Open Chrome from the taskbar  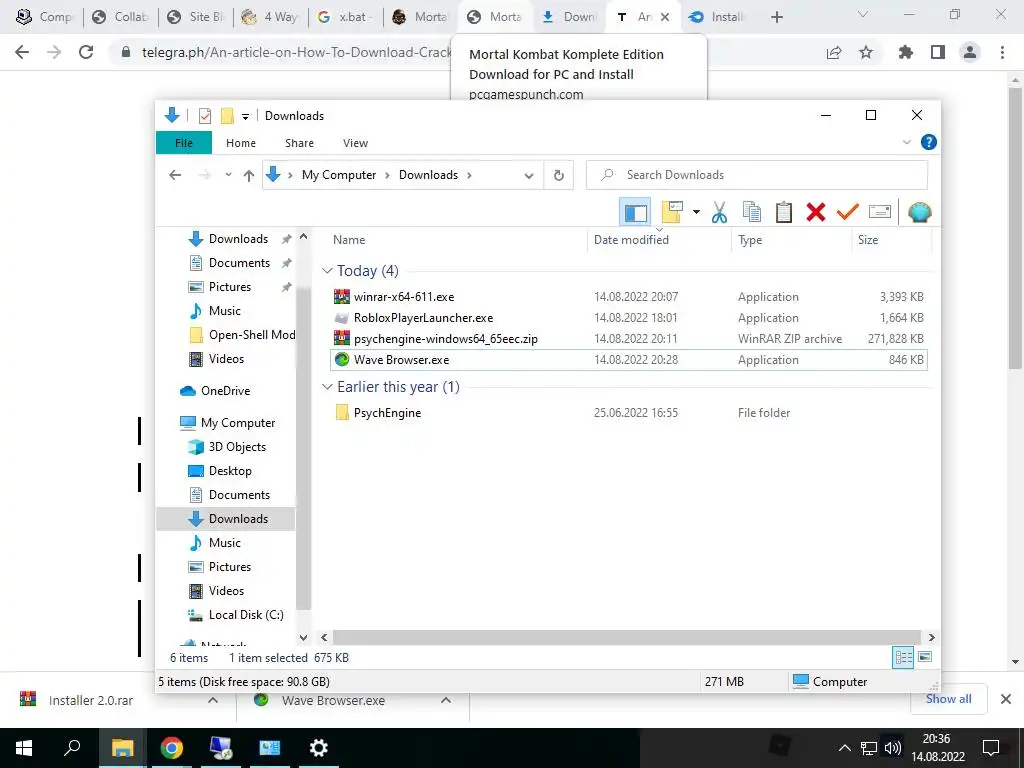coord(172,748)
